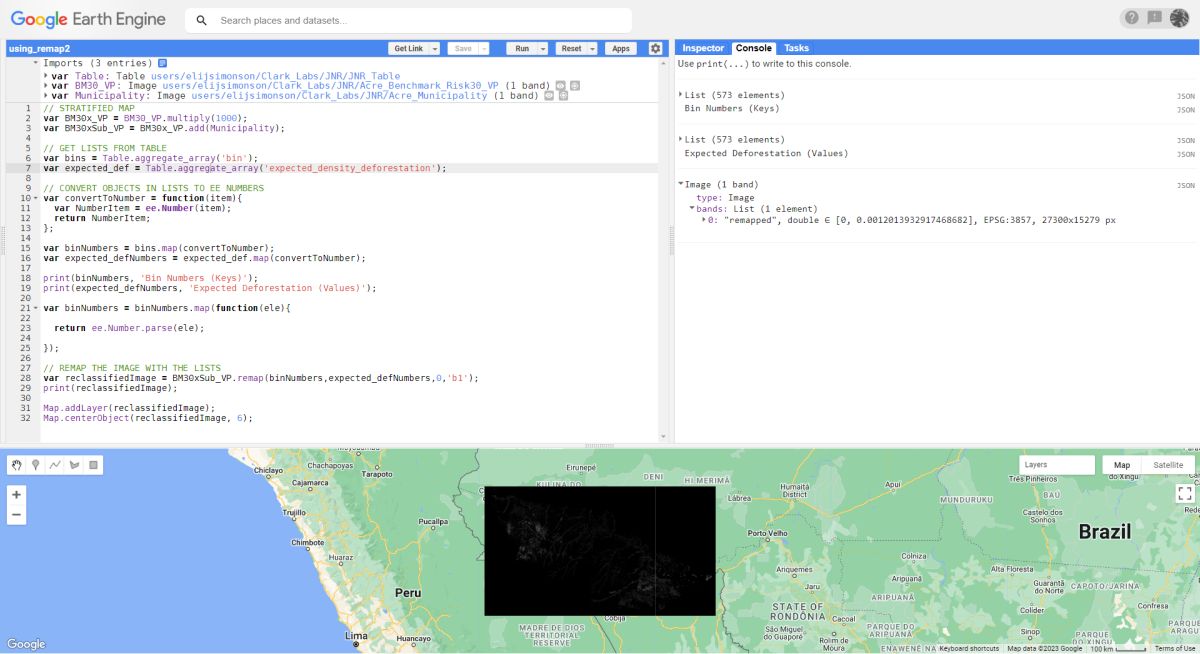Zoom out the map with minus
The width and height of the screenshot is (1200, 654).
[16, 515]
